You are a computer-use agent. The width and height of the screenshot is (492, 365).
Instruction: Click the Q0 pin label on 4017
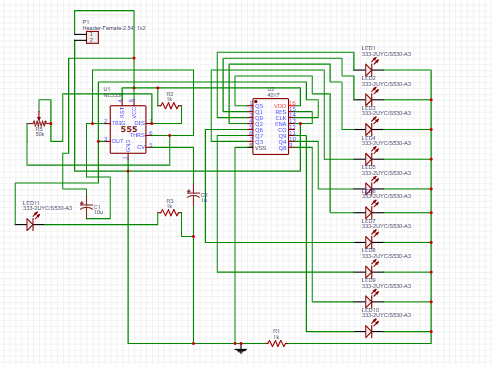pos(259,118)
